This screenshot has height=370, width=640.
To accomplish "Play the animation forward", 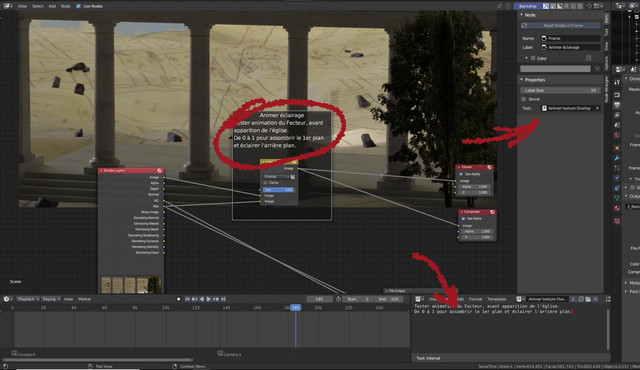I will tap(209, 299).
